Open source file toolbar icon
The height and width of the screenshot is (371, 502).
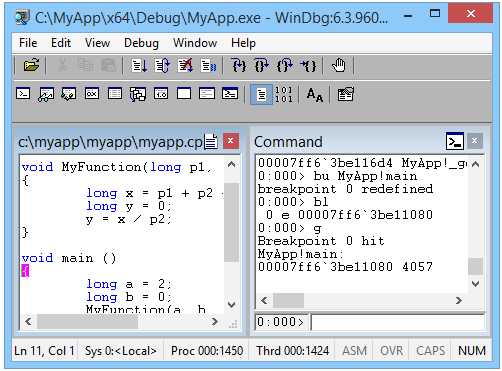(x=31, y=65)
